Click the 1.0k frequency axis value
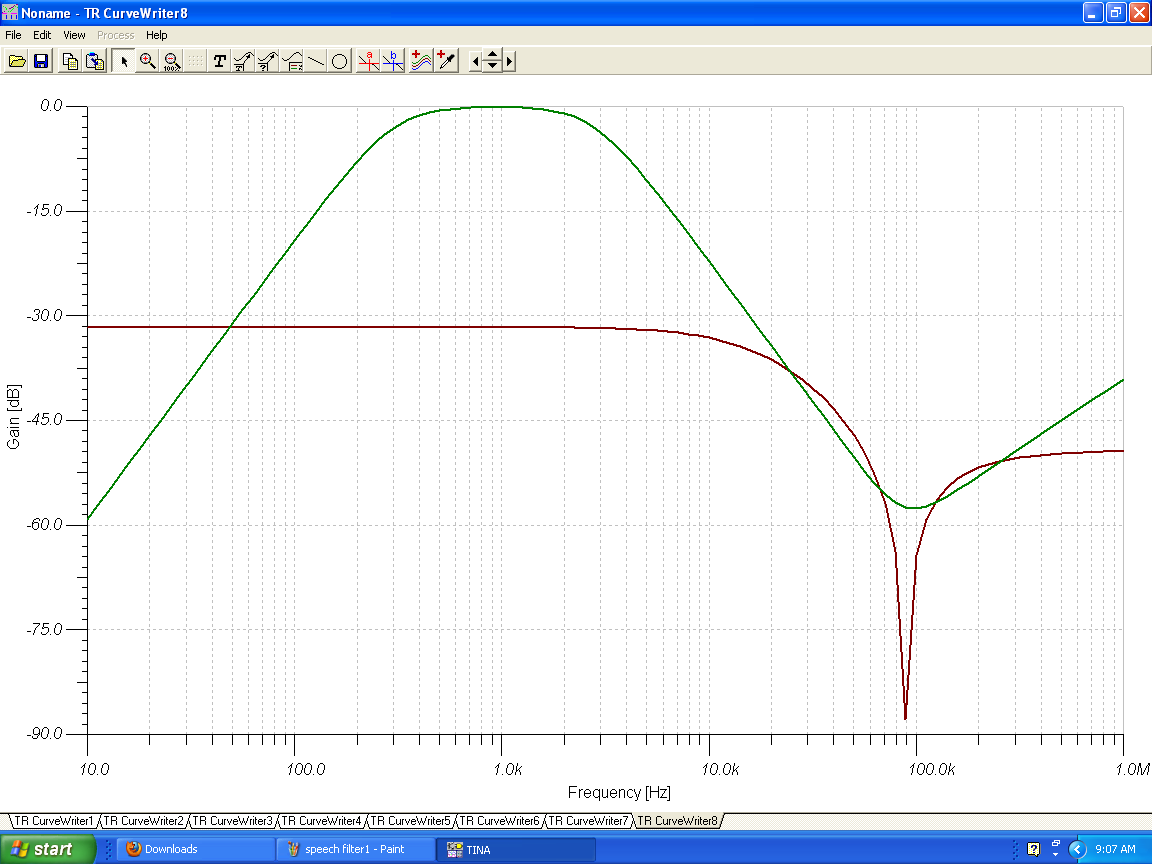This screenshot has width=1152, height=864. [x=508, y=769]
